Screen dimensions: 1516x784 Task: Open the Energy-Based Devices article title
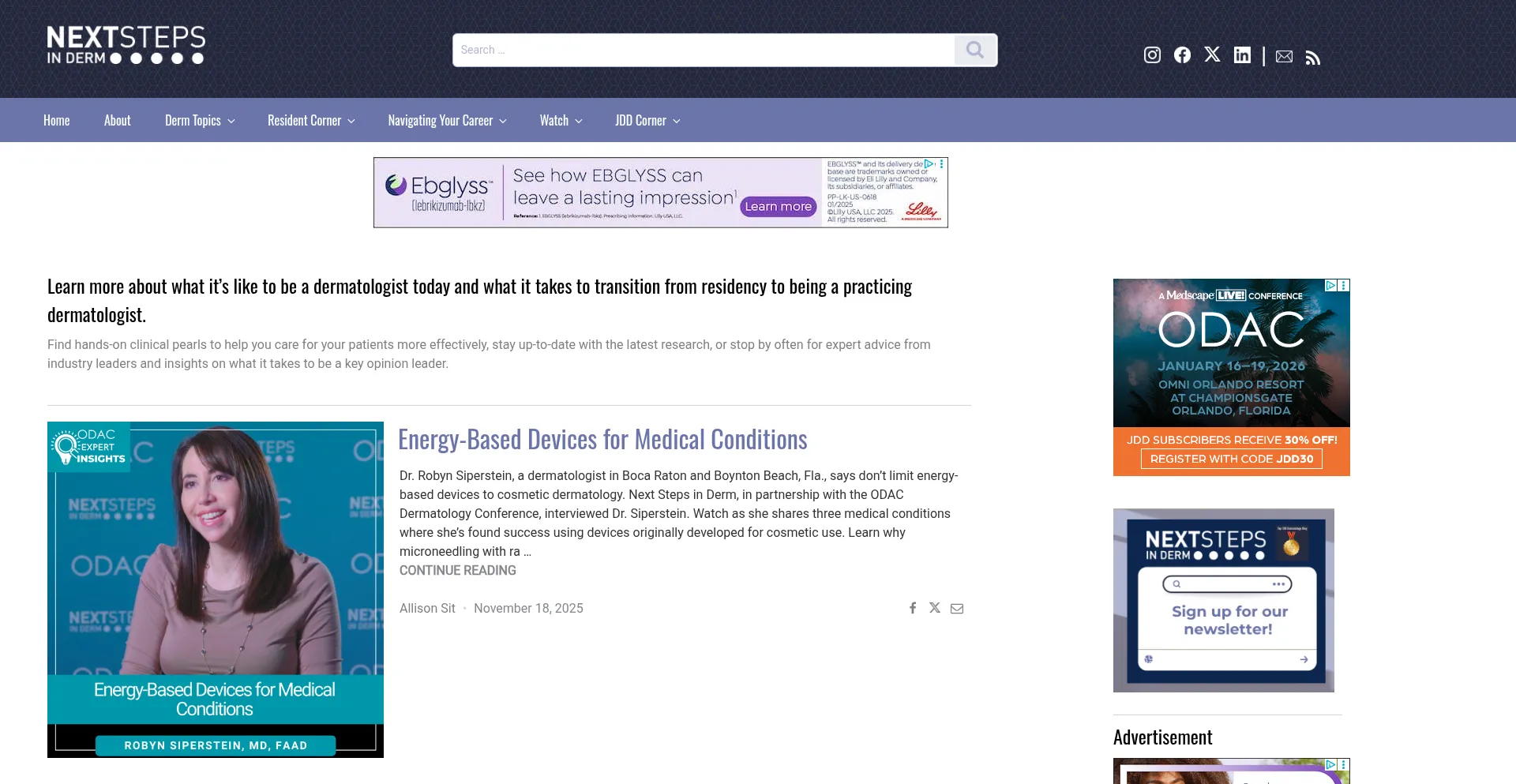click(x=602, y=440)
